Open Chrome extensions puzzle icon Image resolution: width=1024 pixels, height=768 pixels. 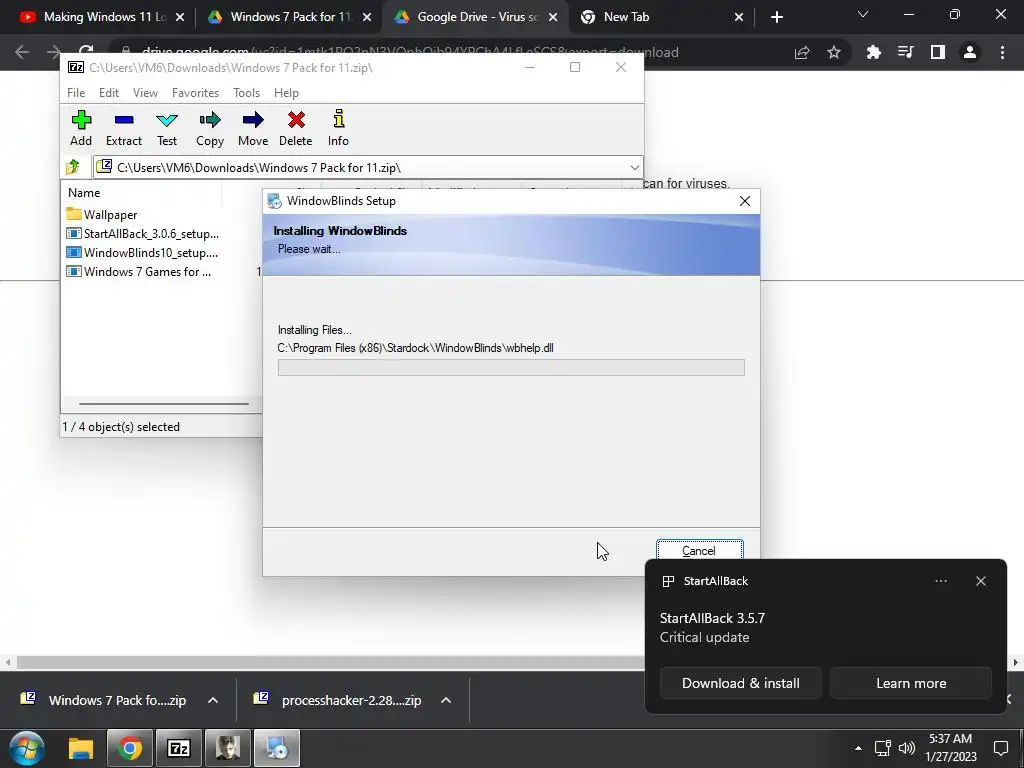pyautogui.click(x=873, y=52)
